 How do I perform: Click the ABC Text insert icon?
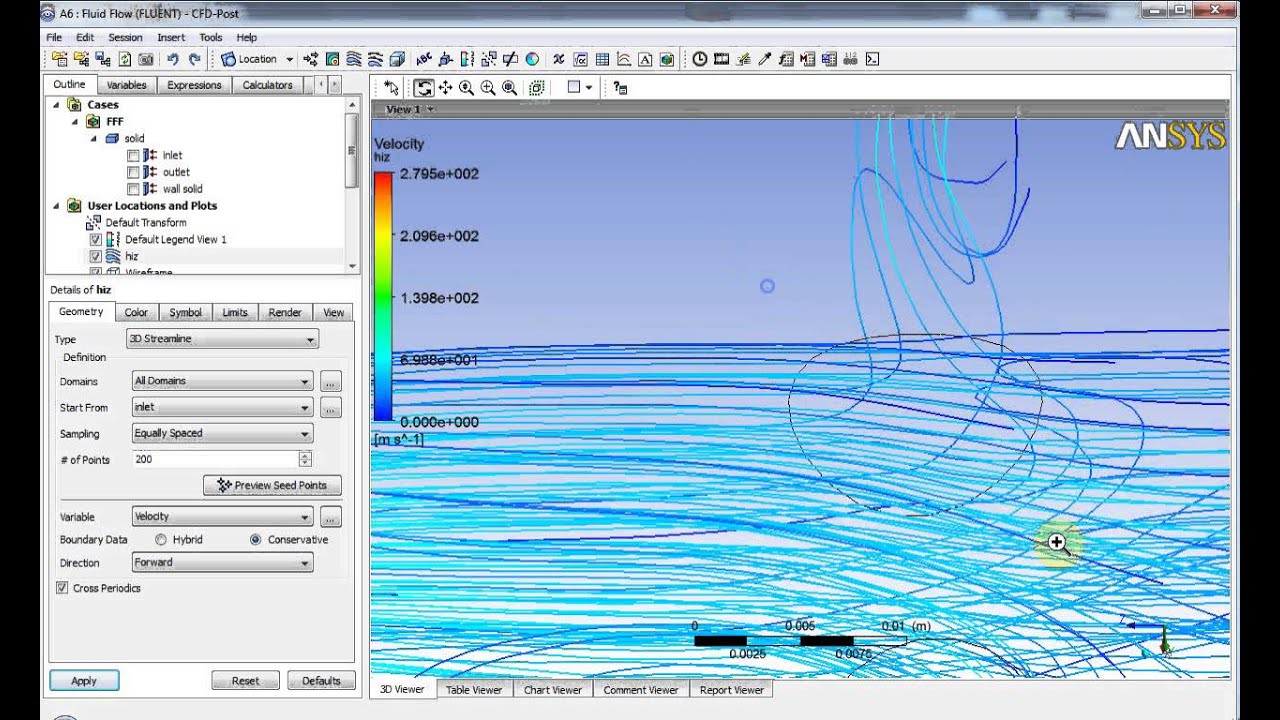click(x=424, y=59)
